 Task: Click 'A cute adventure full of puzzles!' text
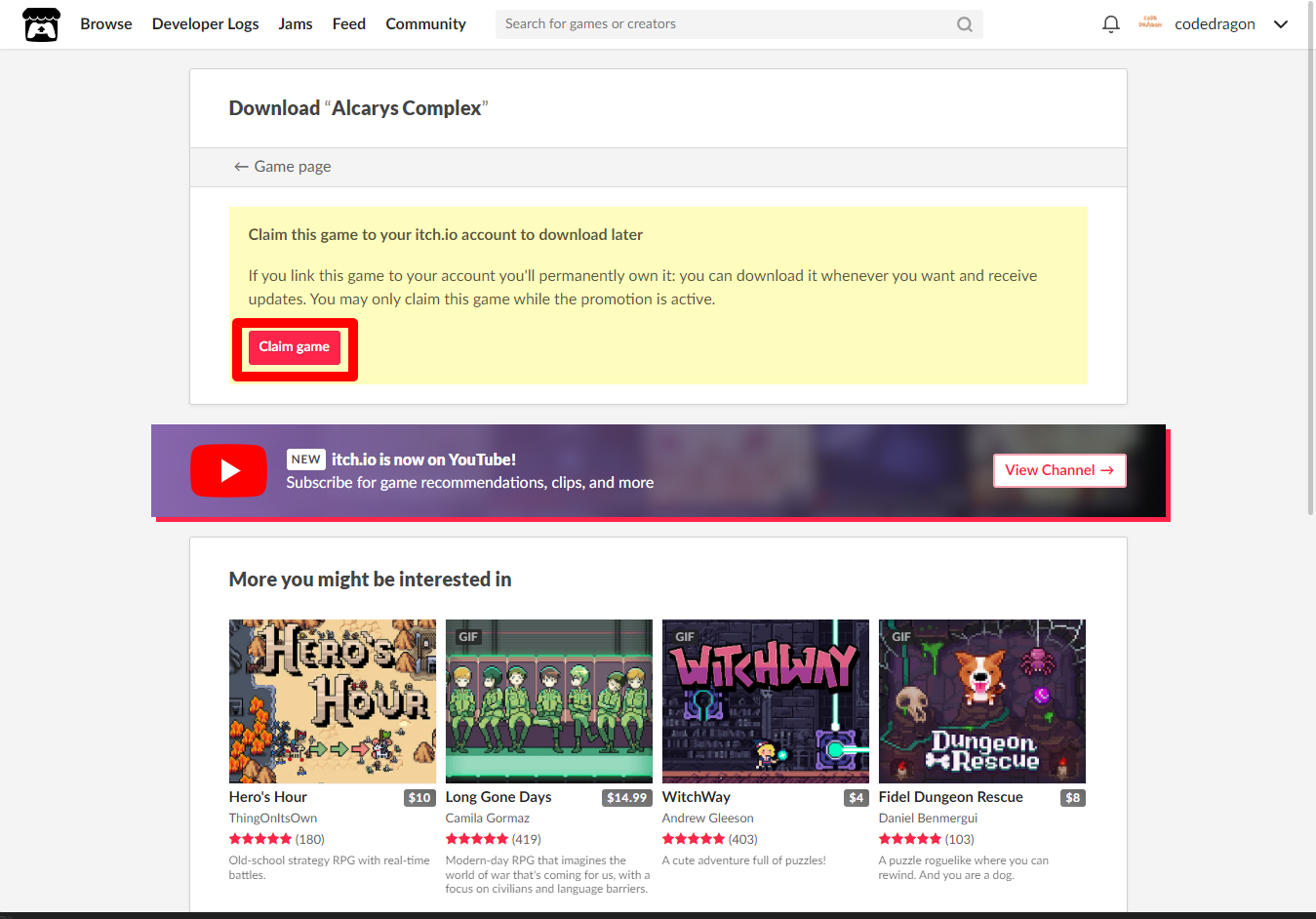(x=744, y=860)
